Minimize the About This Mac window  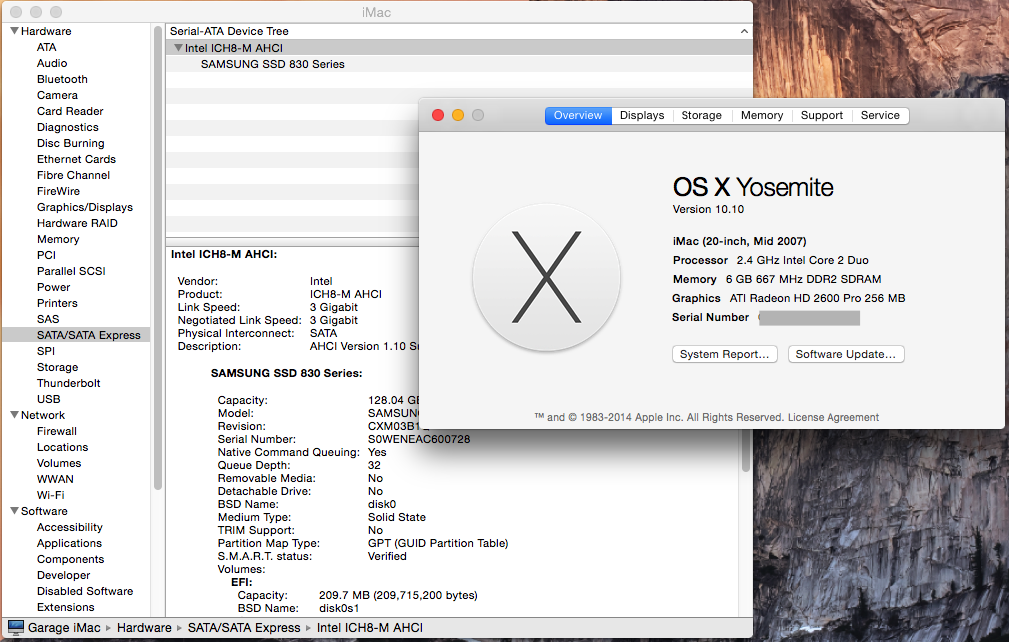[458, 115]
